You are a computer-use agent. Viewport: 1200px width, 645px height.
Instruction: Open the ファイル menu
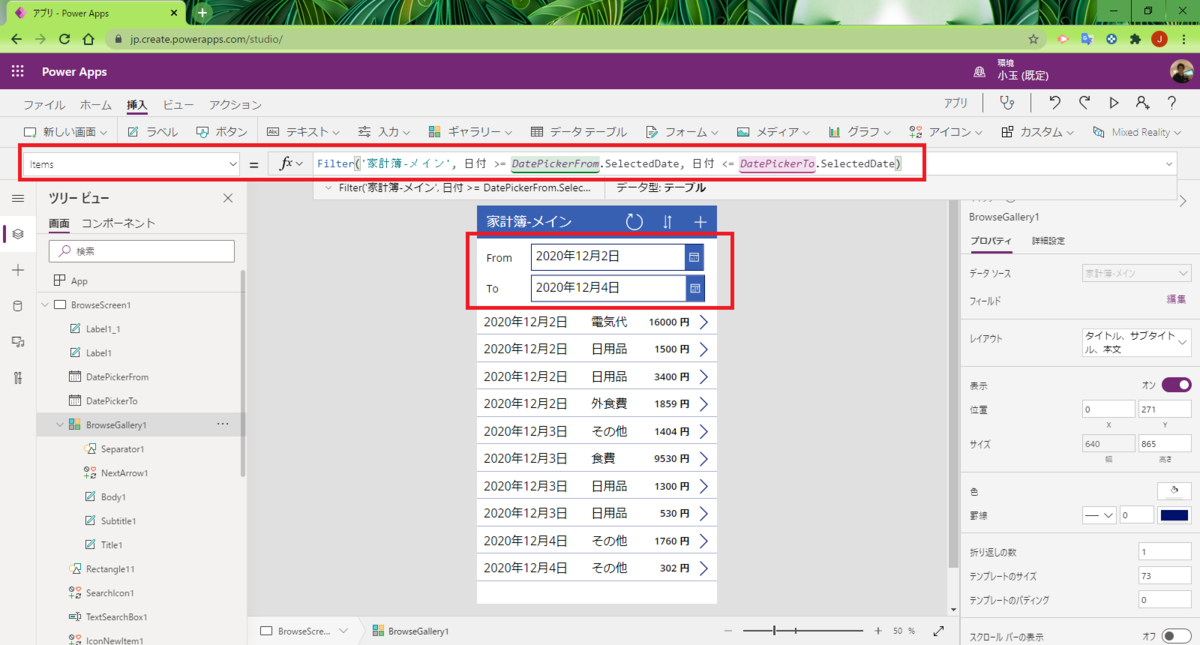coord(44,105)
